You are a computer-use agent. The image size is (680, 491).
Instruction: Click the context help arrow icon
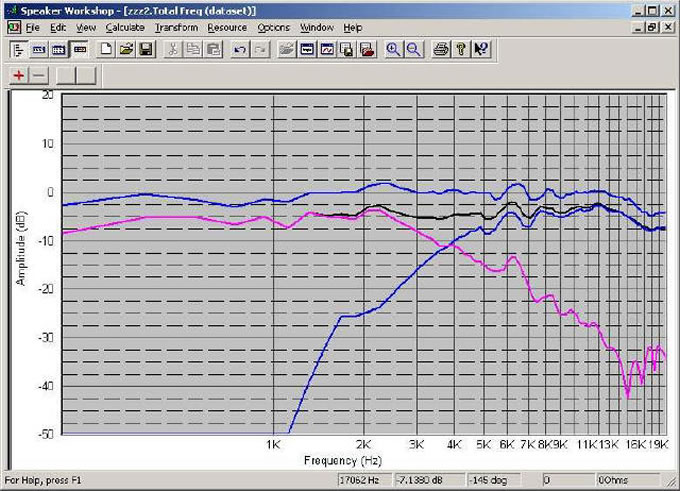coord(481,49)
